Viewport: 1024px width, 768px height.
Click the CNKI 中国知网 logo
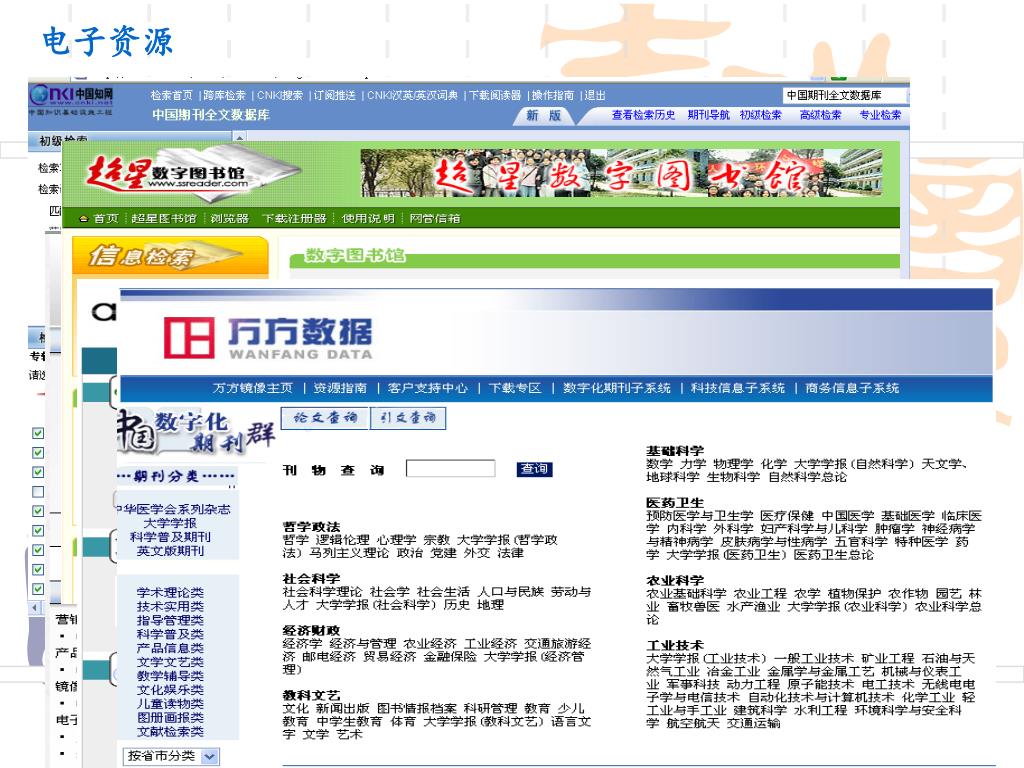[x=71, y=99]
